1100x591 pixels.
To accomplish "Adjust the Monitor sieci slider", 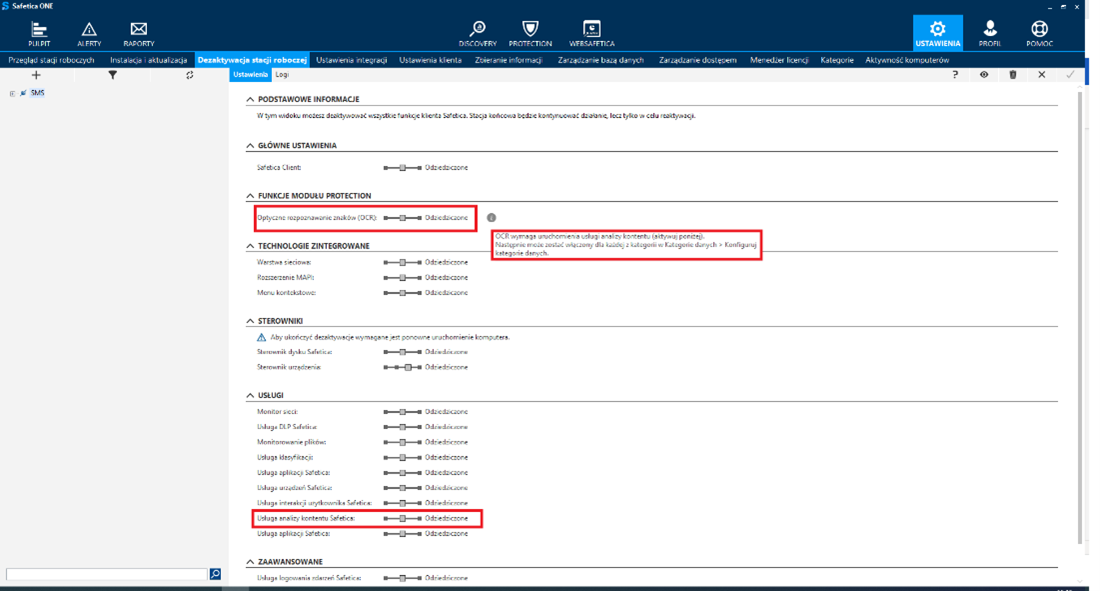I will pyautogui.click(x=402, y=412).
